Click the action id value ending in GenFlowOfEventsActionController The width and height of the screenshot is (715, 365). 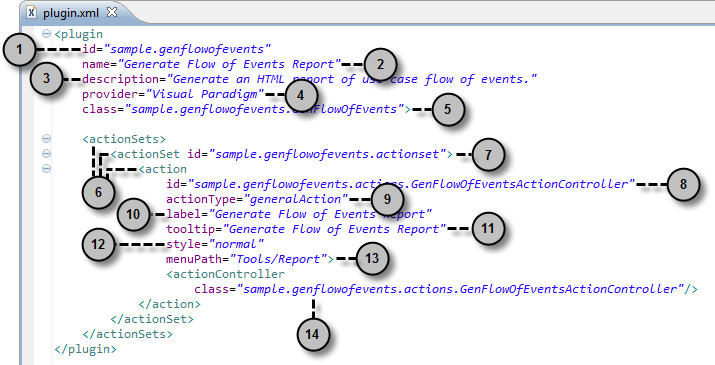coord(411,184)
